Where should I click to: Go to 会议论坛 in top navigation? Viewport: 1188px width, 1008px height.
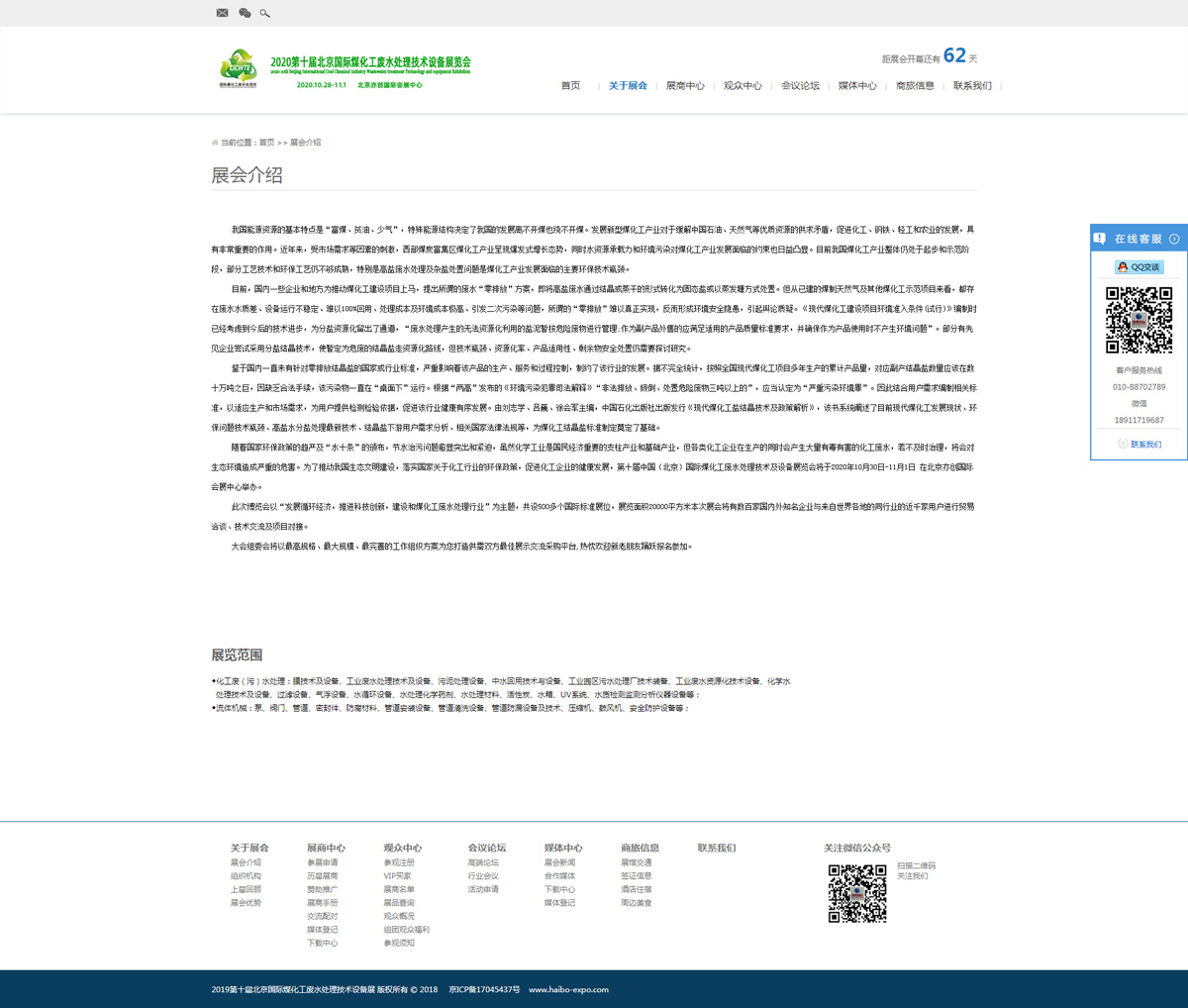(x=800, y=86)
